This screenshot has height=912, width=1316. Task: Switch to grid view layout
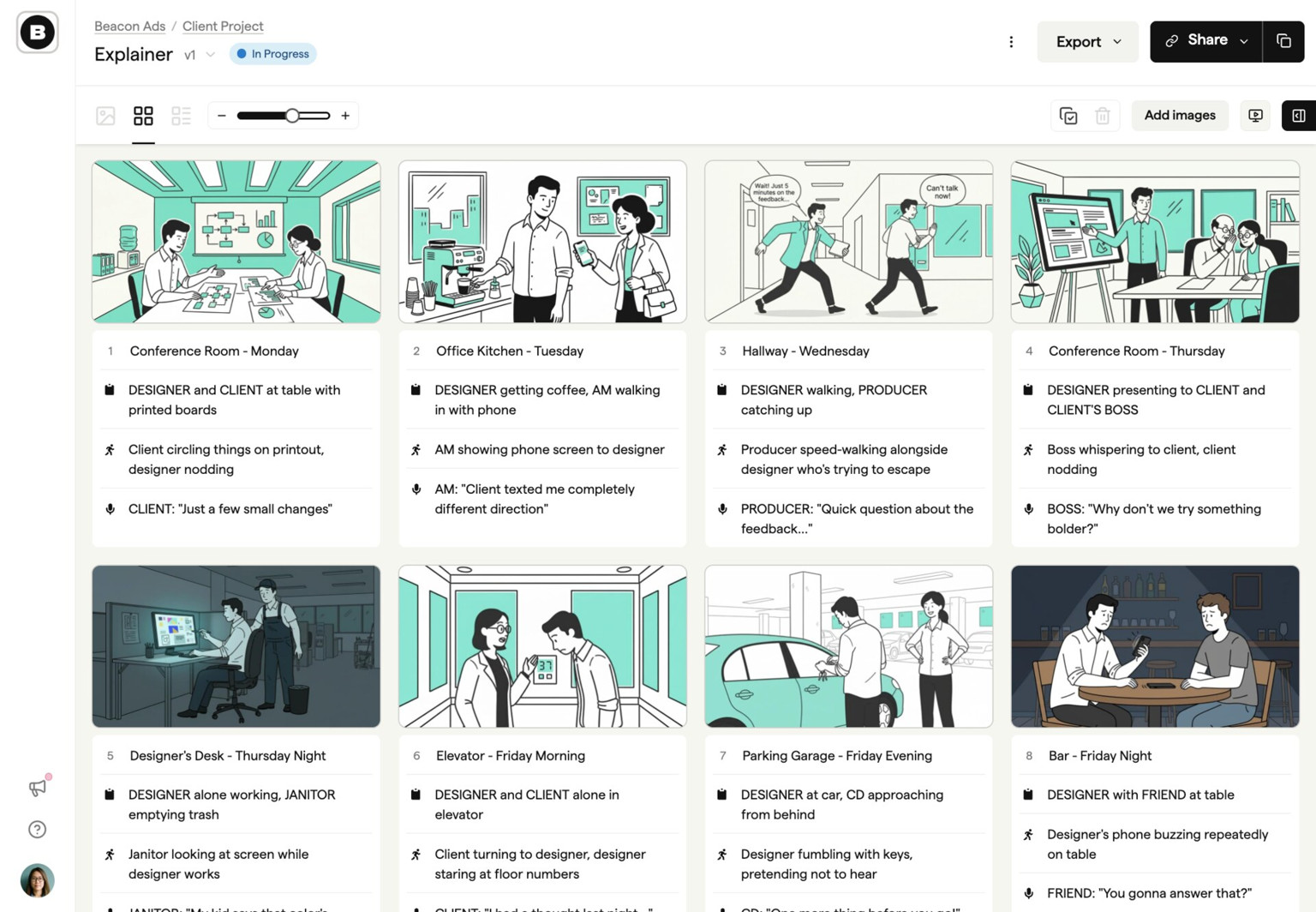pyautogui.click(x=143, y=115)
